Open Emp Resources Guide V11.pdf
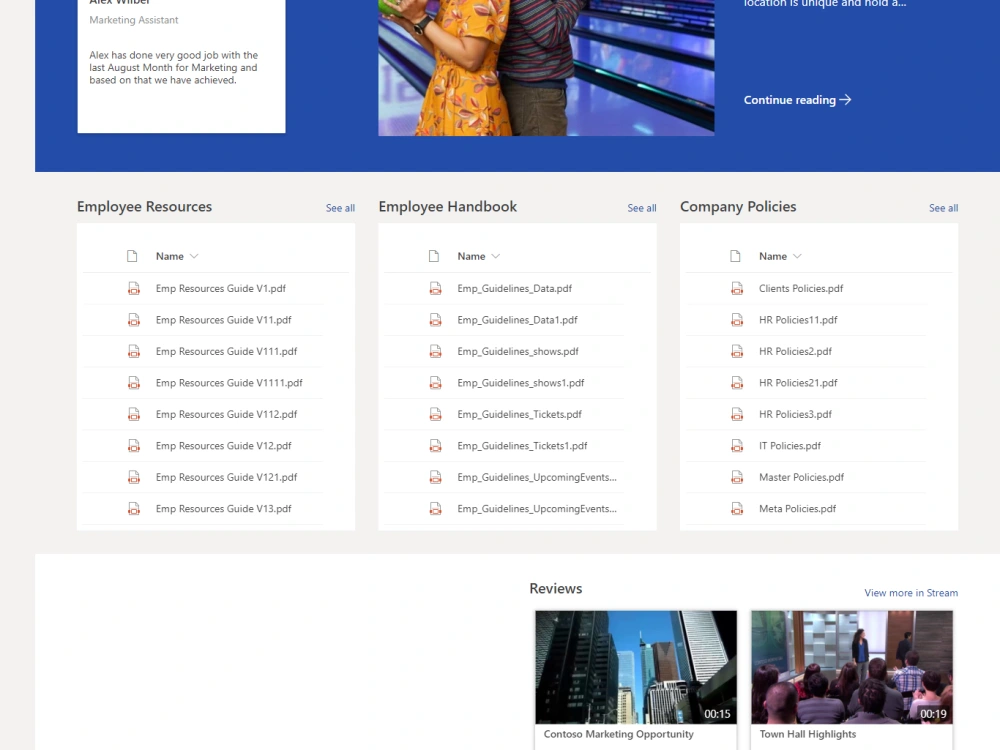 [x=223, y=320]
